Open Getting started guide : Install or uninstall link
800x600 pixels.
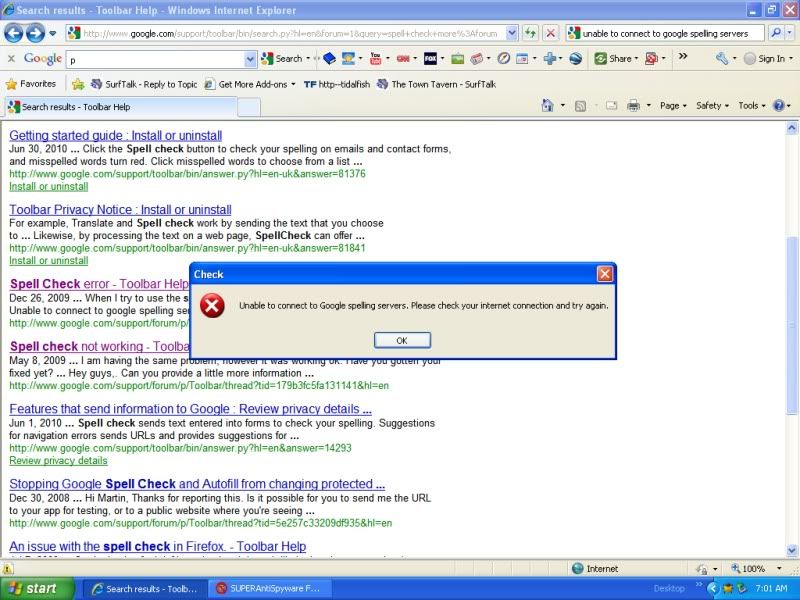coord(115,136)
